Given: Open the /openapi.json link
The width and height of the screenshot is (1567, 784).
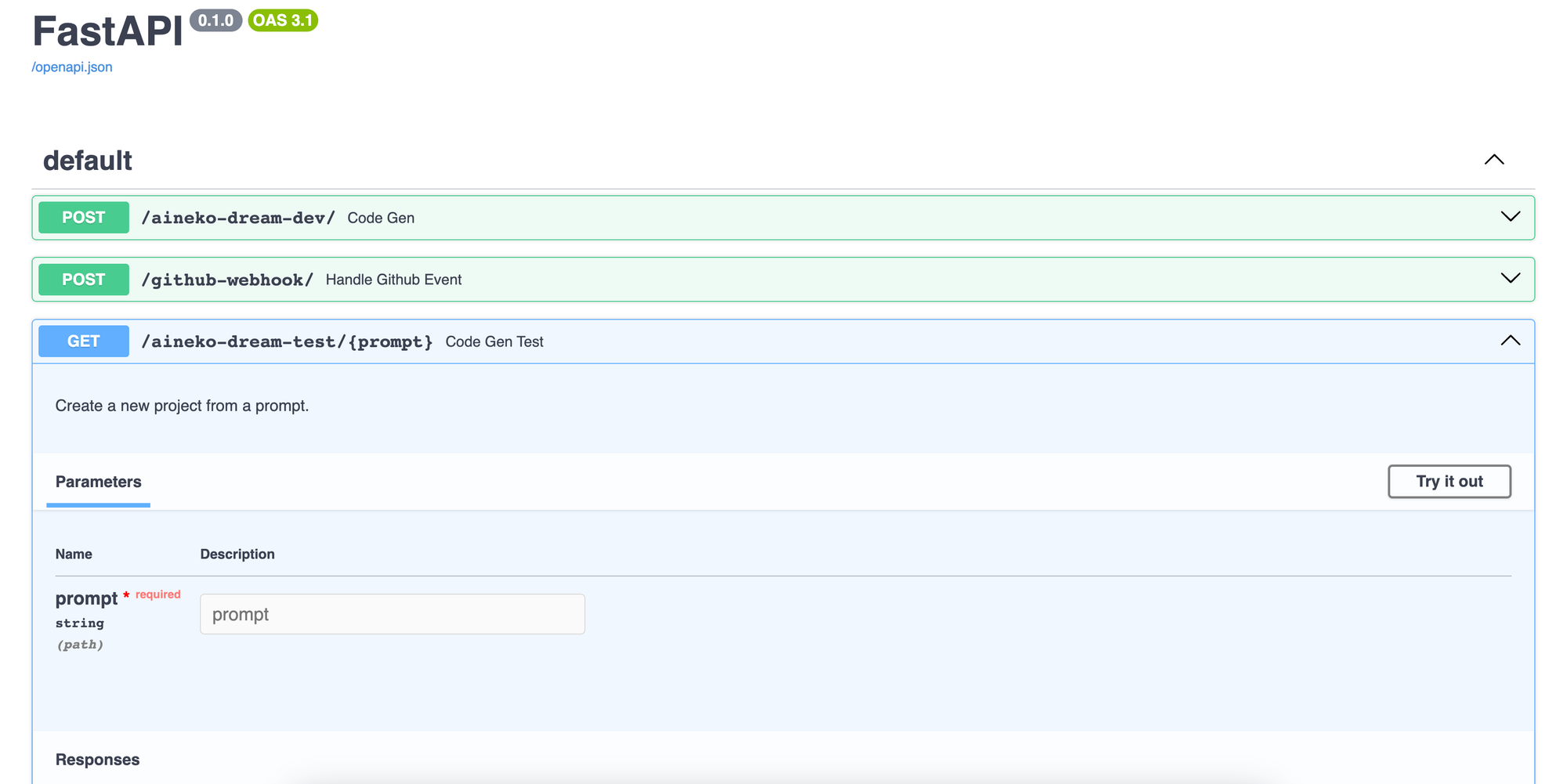Looking at the screenshot, I should tap(72, 67).
